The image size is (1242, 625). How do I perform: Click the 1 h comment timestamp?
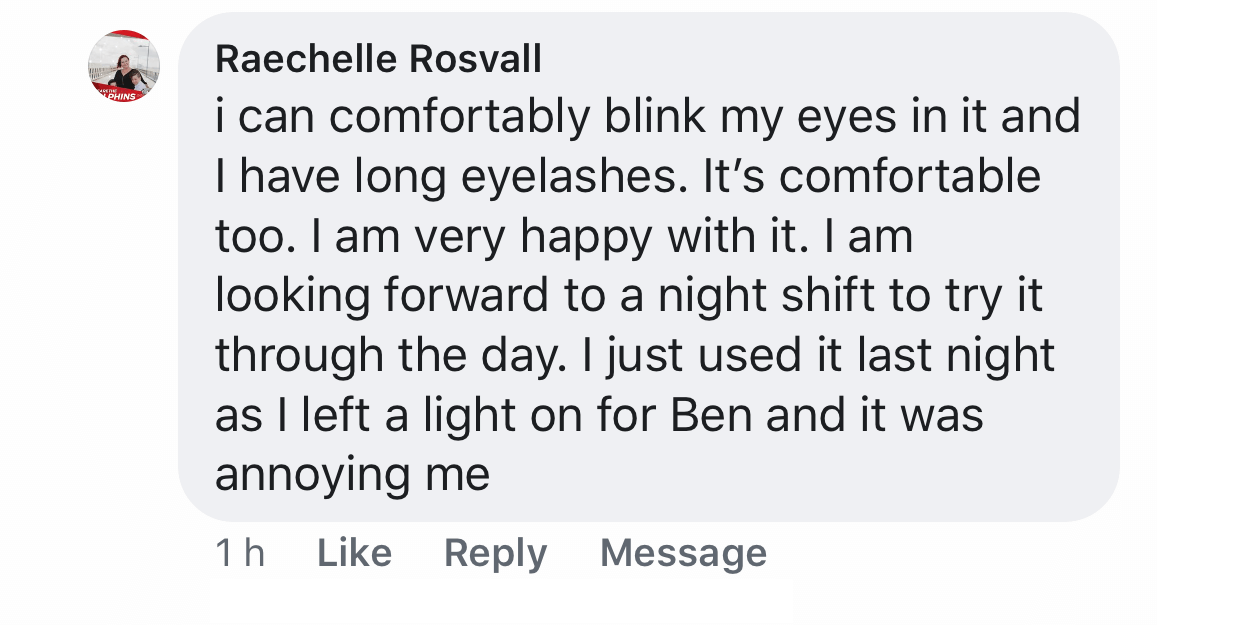click(240, 553)
